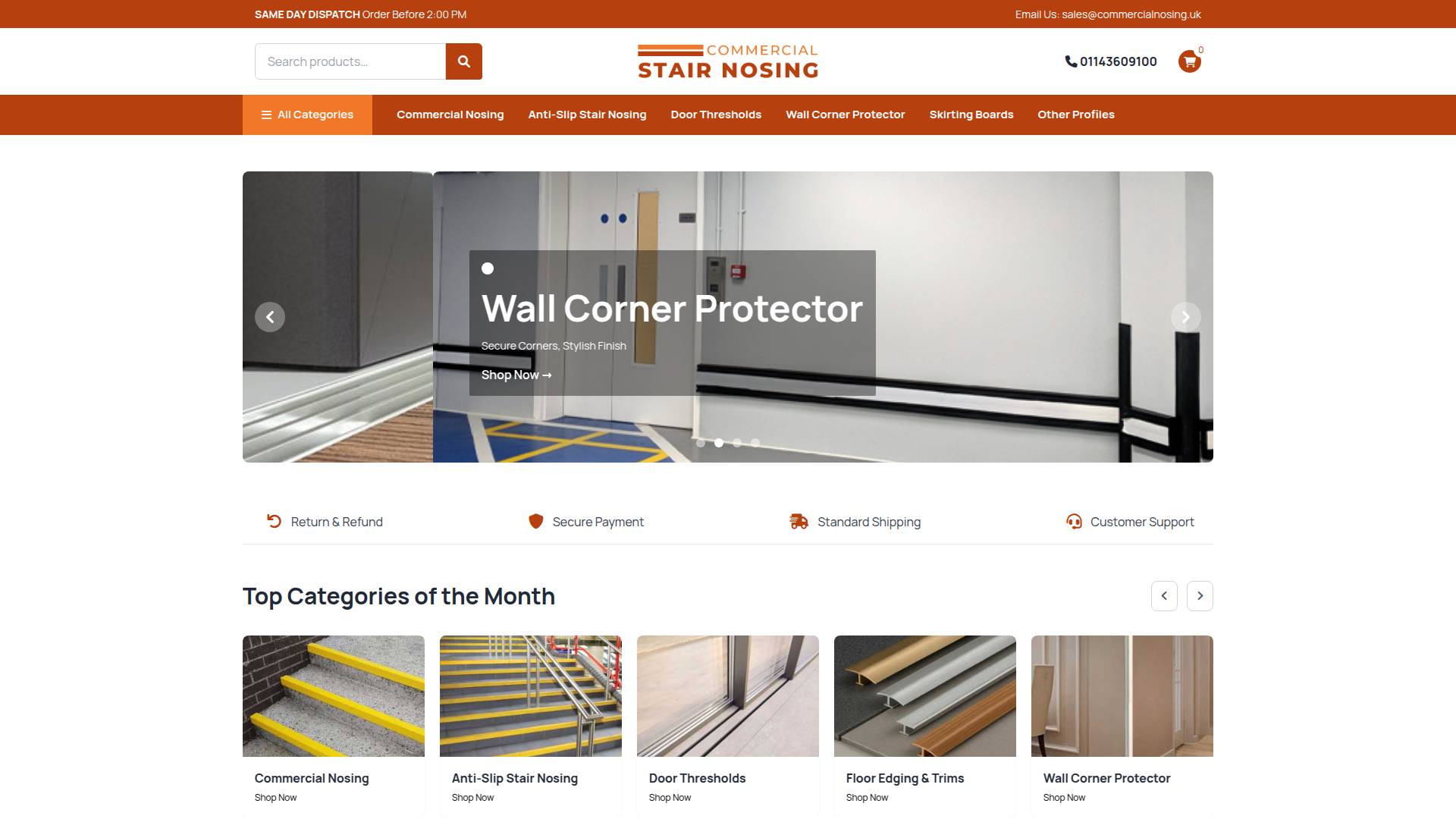Viewport: 1456px width, 819px height.
Task: Click the search magnifier button
Action: click(463, 61)
